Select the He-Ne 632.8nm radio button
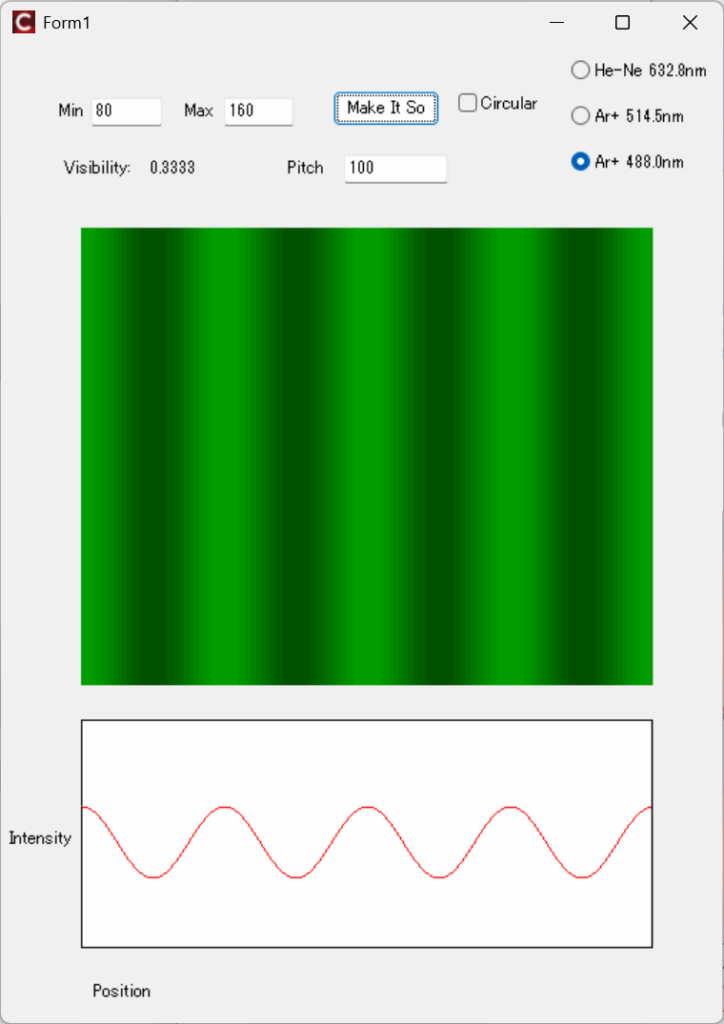This screenshot has height=1024, width=724. pos(580,70)
